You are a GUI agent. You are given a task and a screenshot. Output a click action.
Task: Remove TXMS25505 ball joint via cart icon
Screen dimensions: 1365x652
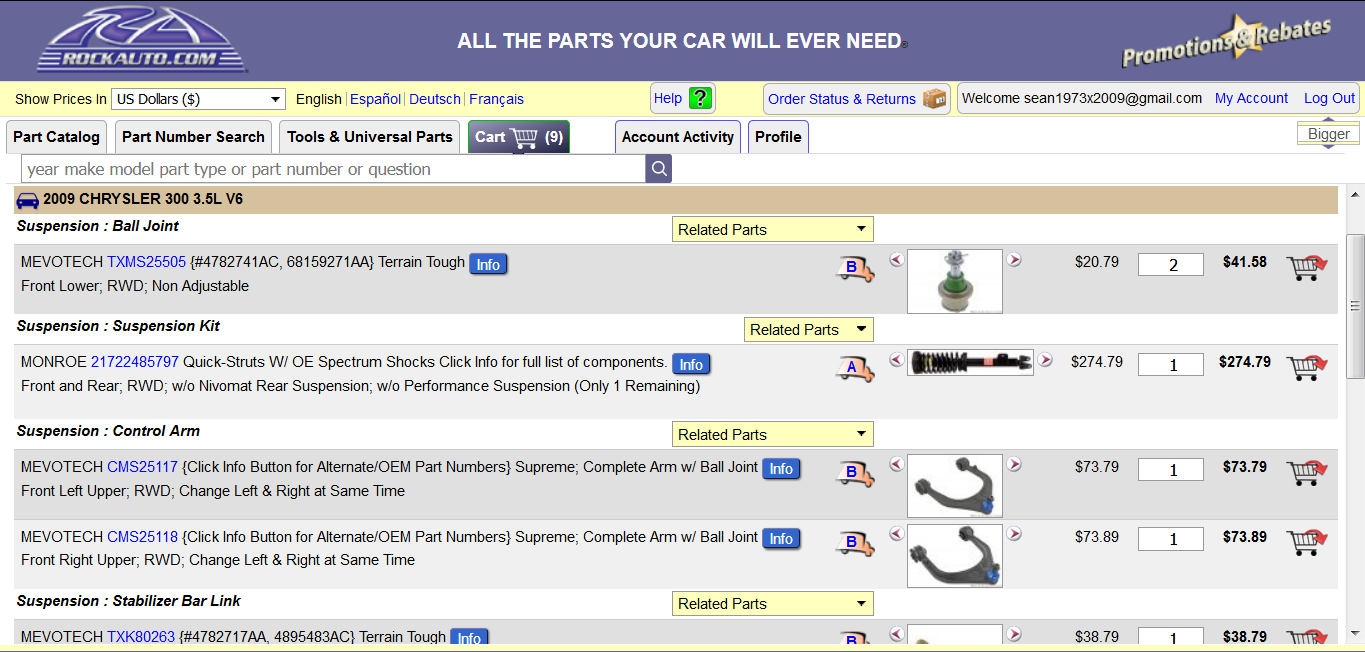click(1307, 268)
